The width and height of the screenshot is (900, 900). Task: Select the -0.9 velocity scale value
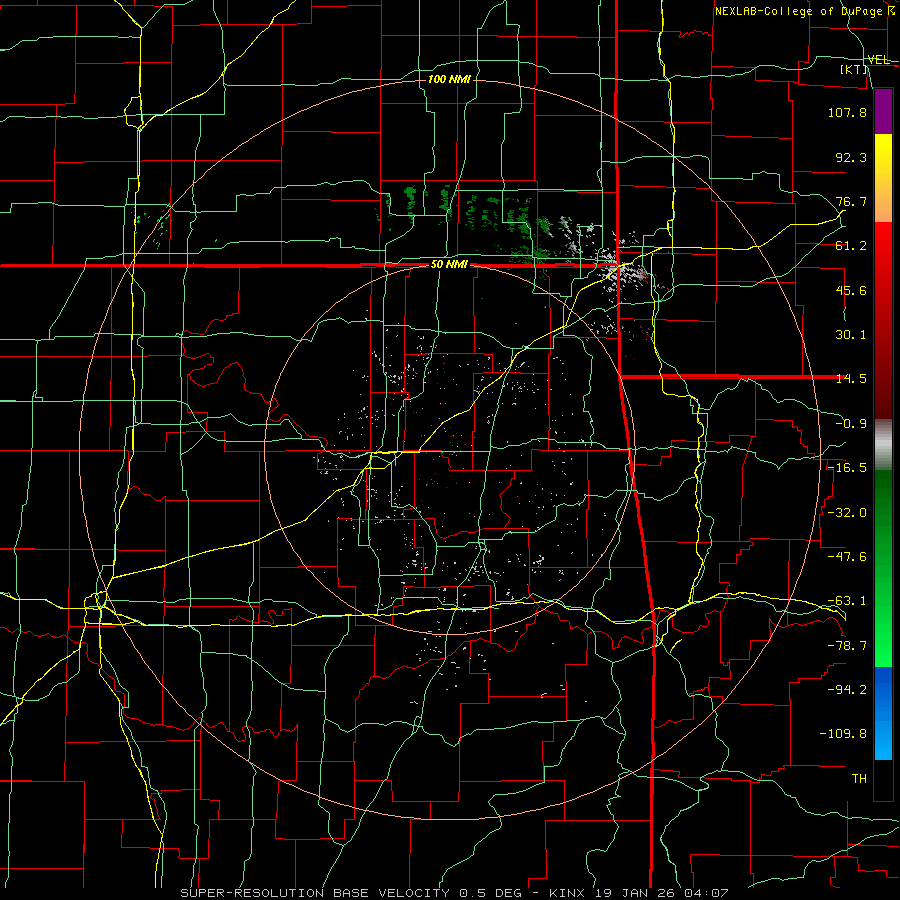[851, 424]
